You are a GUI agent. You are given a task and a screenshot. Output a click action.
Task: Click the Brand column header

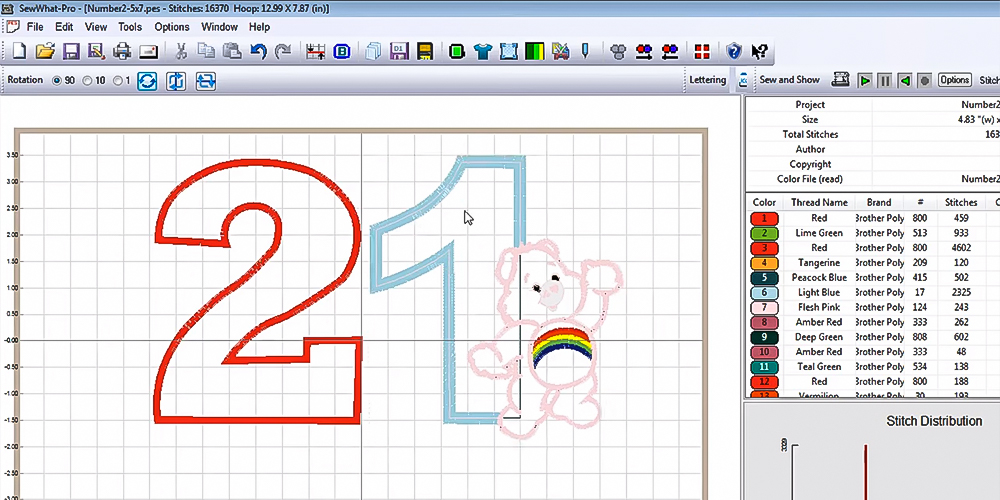pos(879,202)
